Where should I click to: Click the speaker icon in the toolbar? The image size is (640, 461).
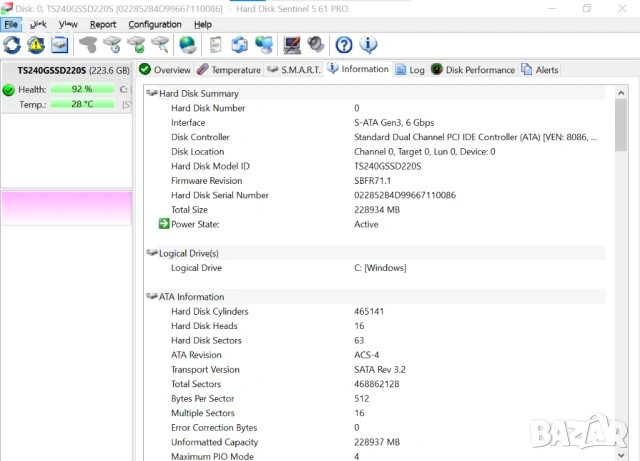pos(316,45)
